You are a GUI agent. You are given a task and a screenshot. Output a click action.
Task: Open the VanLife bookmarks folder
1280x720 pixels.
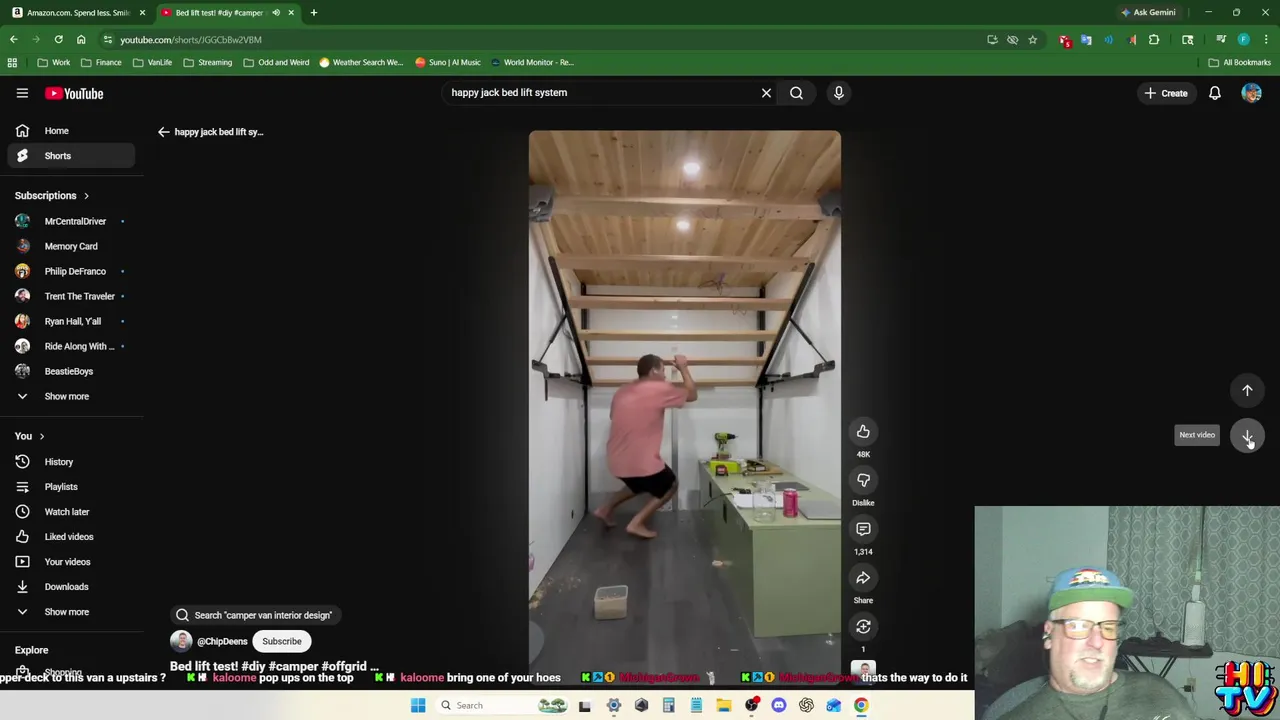point(152,62)
